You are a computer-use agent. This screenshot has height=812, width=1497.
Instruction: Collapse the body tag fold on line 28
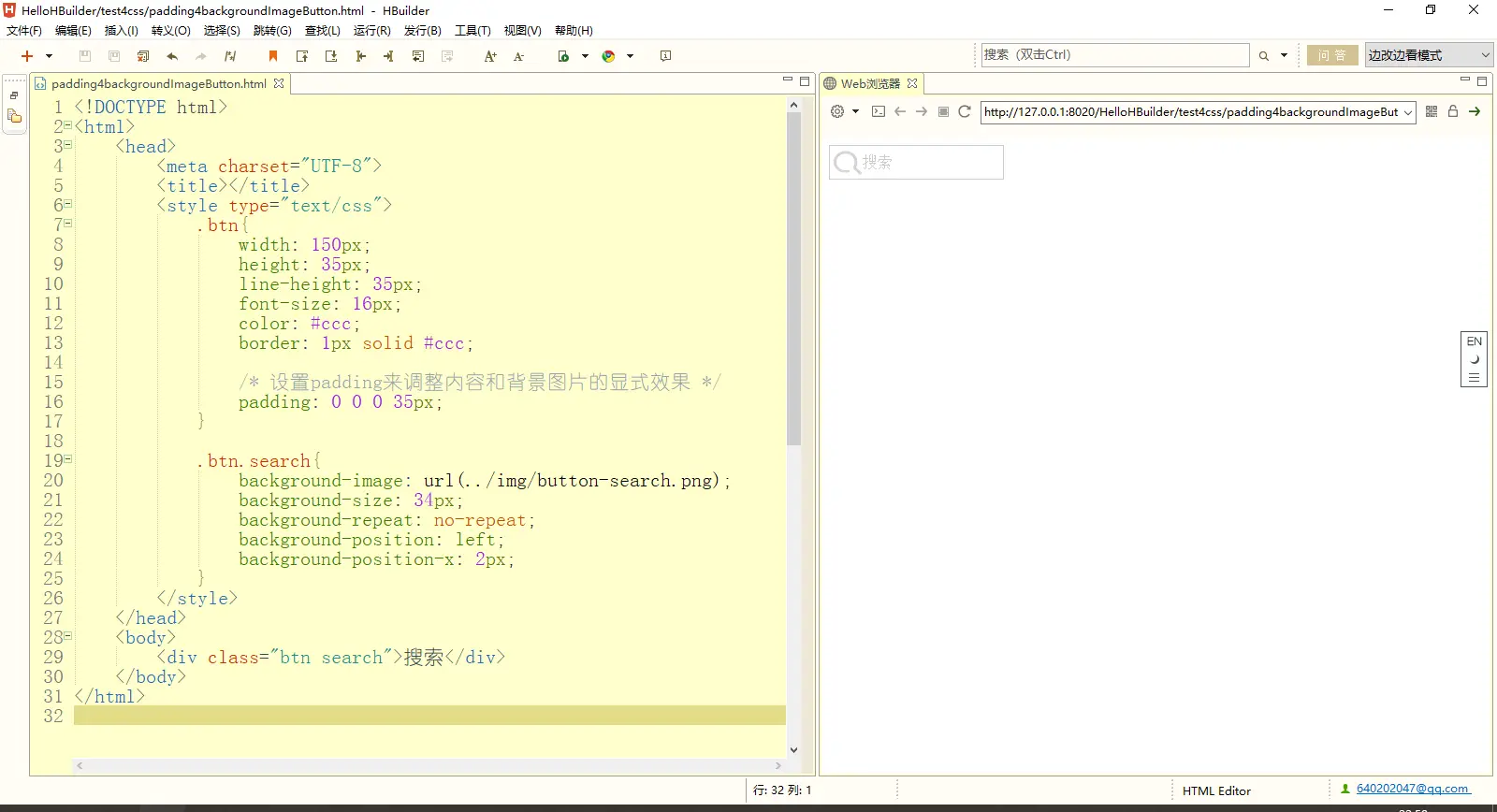pos(68,636)
